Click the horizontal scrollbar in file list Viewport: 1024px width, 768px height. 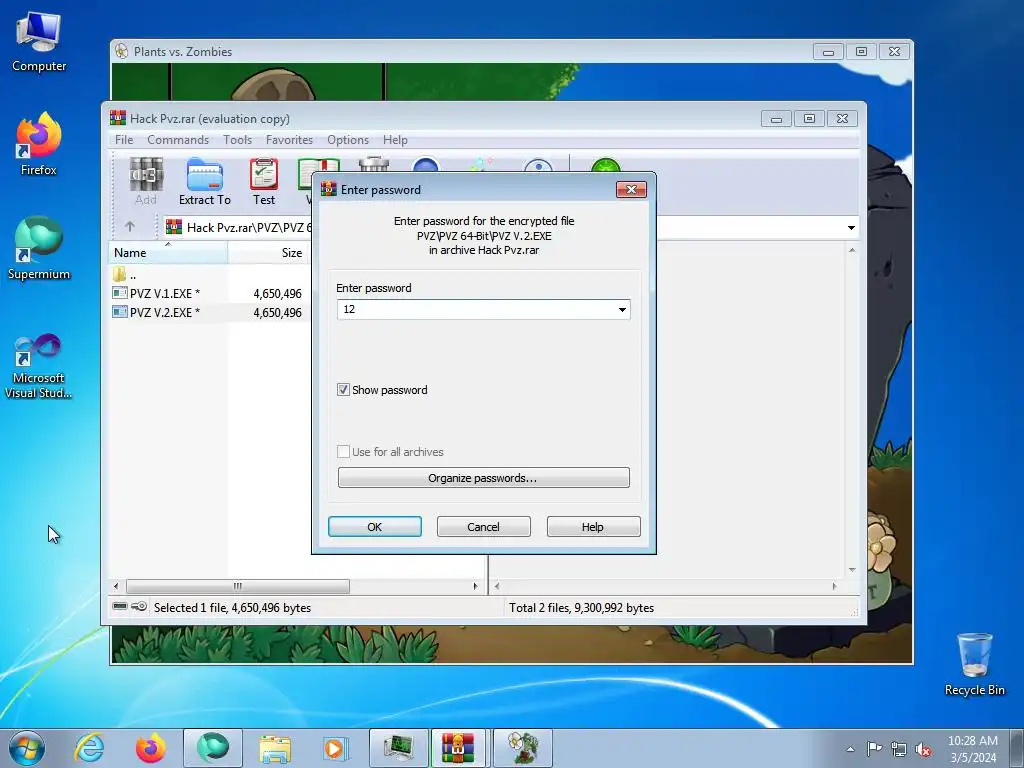pyautogui.click(x=237, y=586)
